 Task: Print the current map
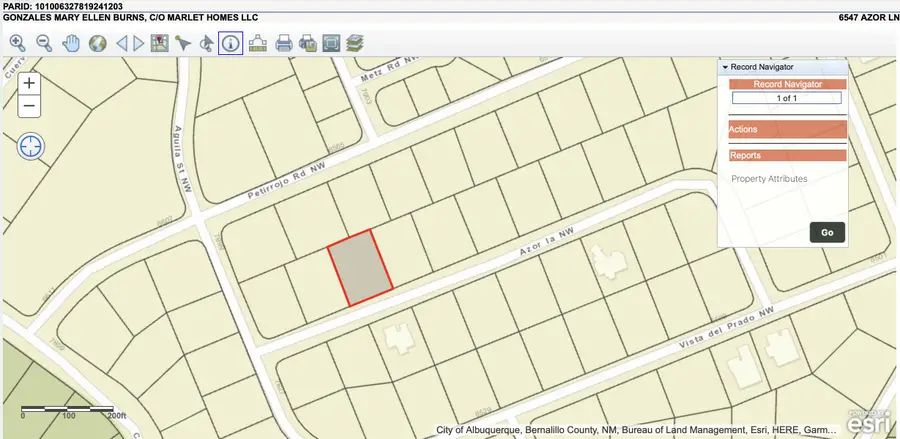284,42
